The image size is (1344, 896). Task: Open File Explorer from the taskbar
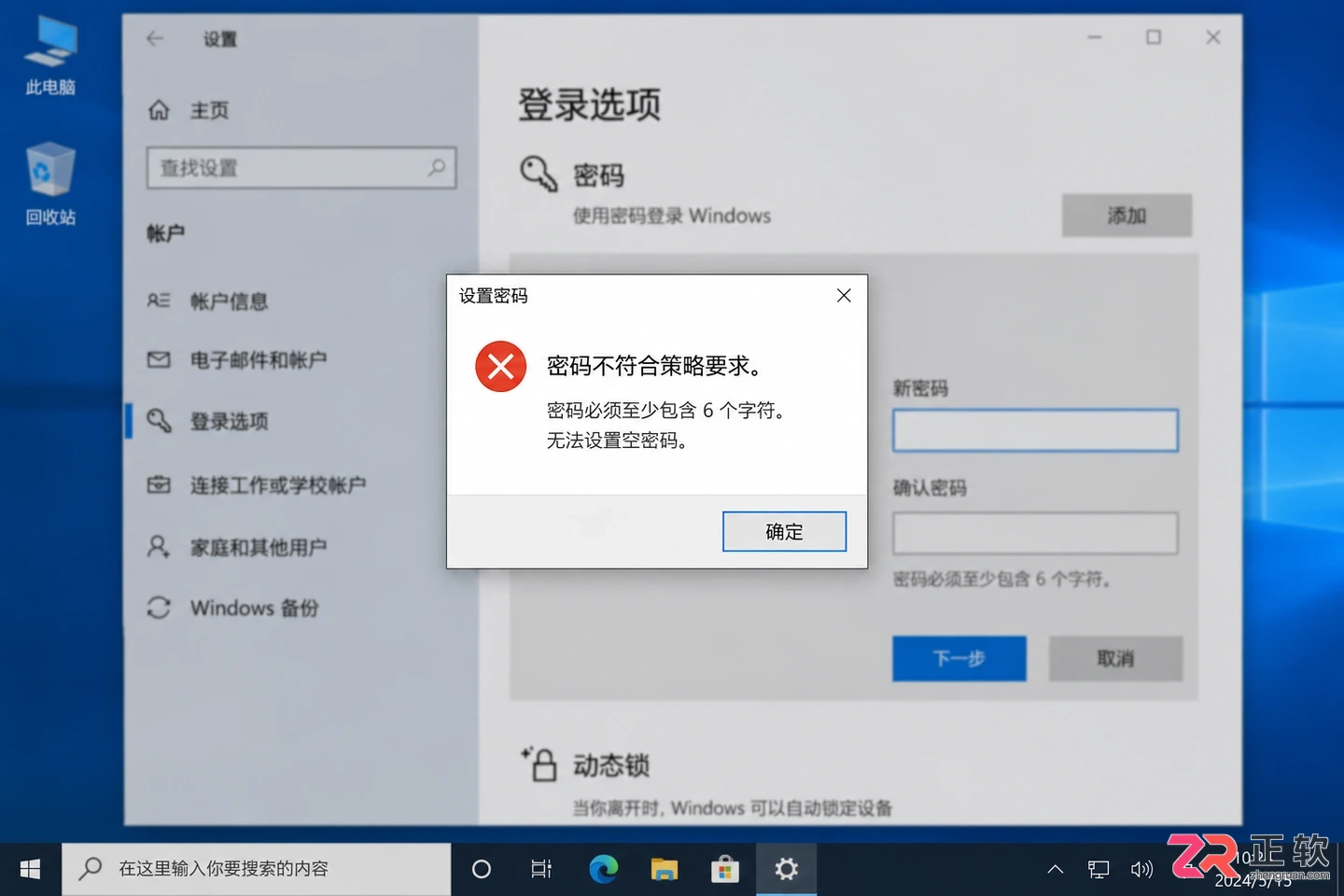pyautogui.click(x=664, y=869)
